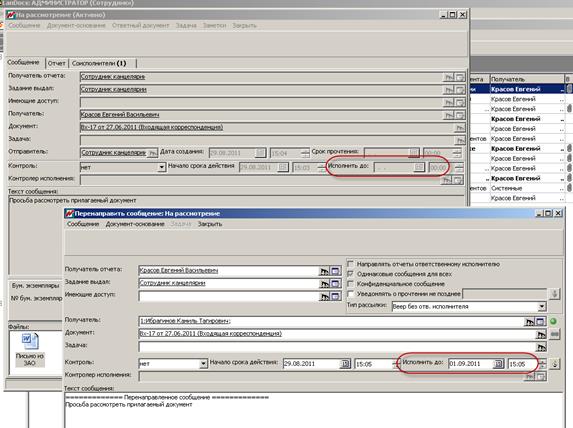The width and height of the screenshot is (573, 428).
Task: Click small button right of Исполнить до time
Action: point(555,364)
